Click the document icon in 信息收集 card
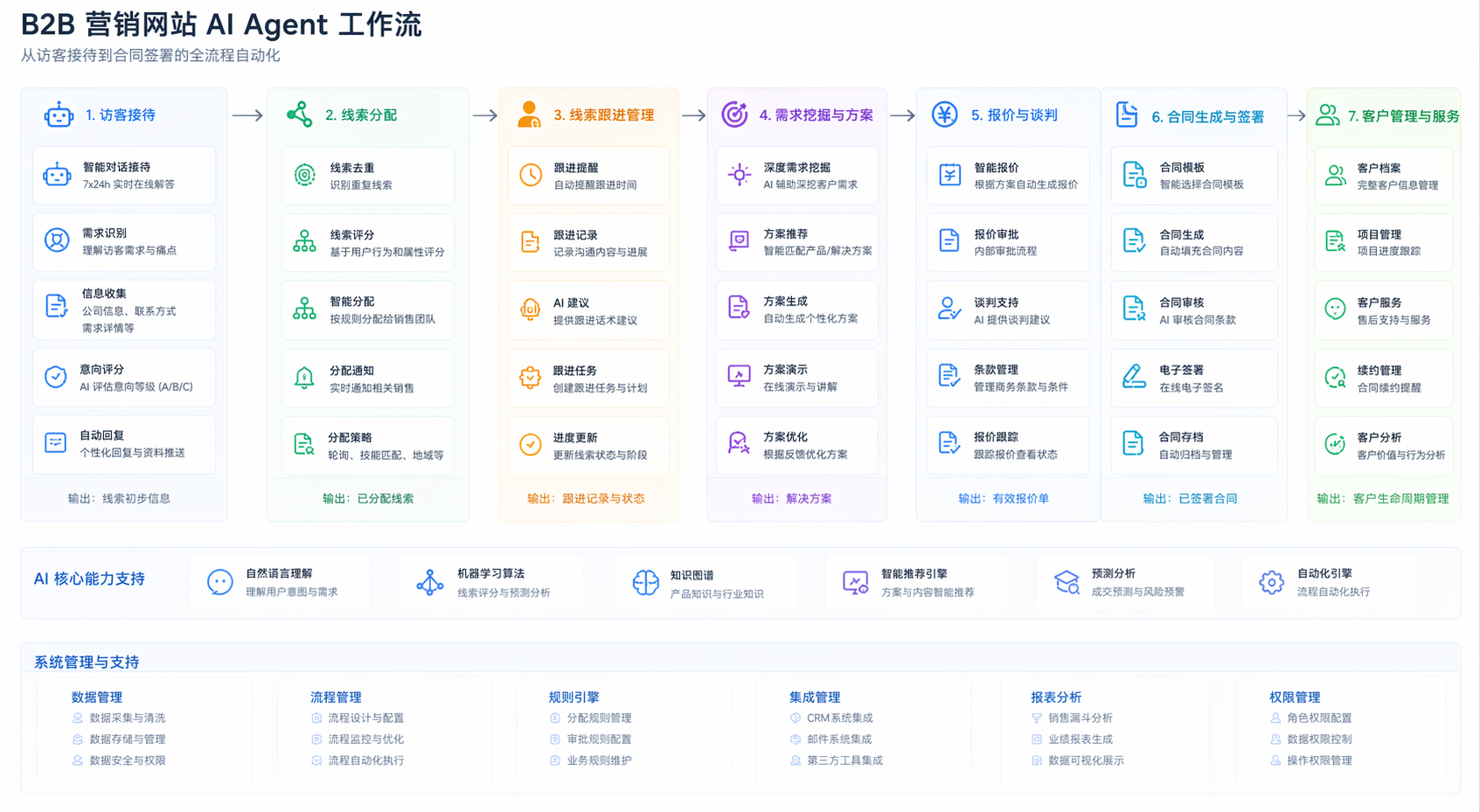Image resolution: width=1480 pixels, height=812 pixels. [56, 306]
